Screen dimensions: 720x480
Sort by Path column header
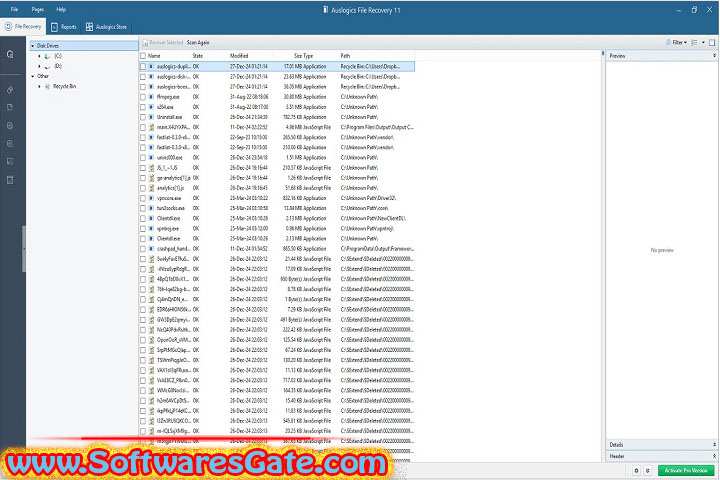pyautogui.click(x=345, y=56)
